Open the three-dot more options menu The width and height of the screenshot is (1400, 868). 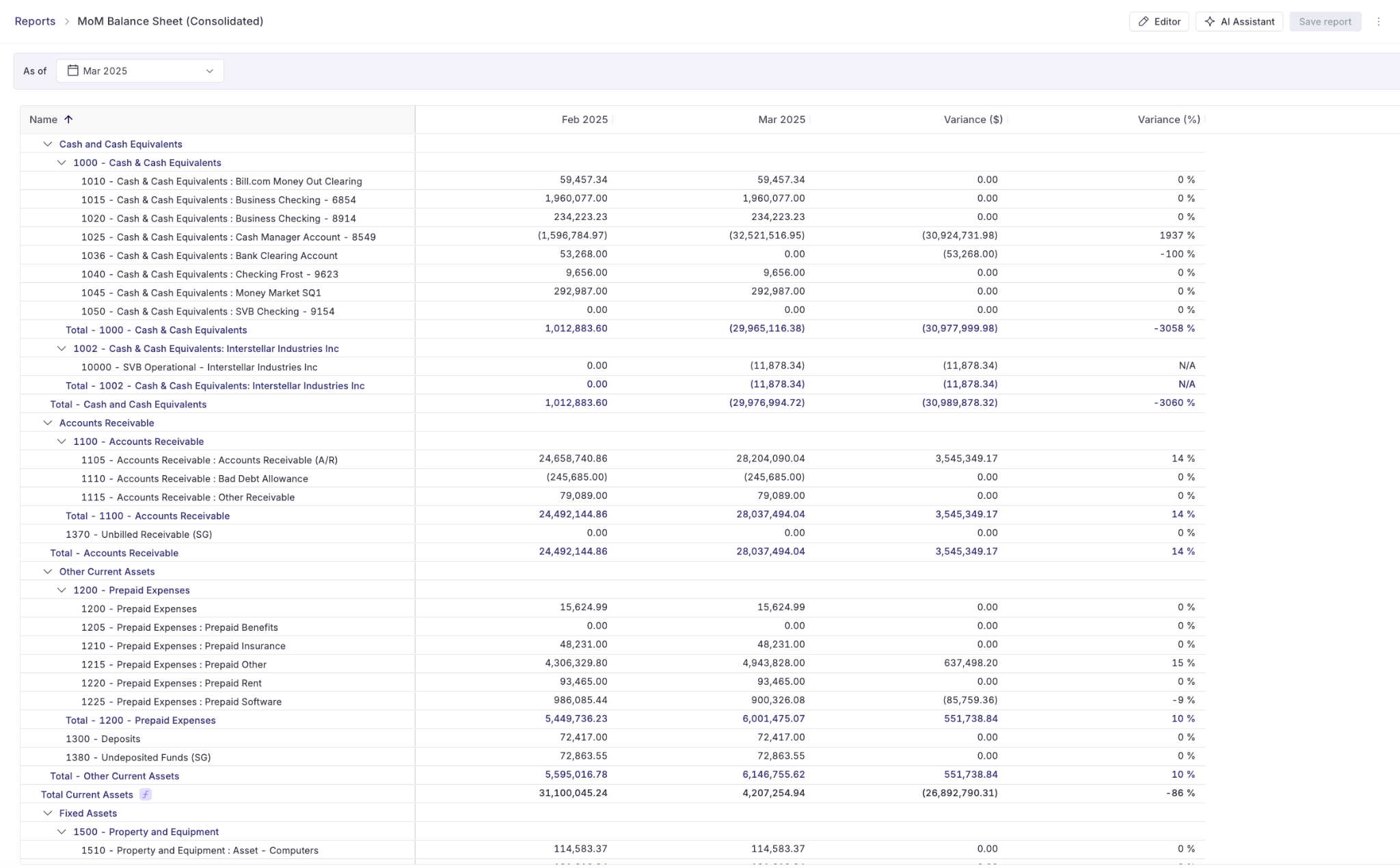pyautogui.click(x=1378, y=22)
